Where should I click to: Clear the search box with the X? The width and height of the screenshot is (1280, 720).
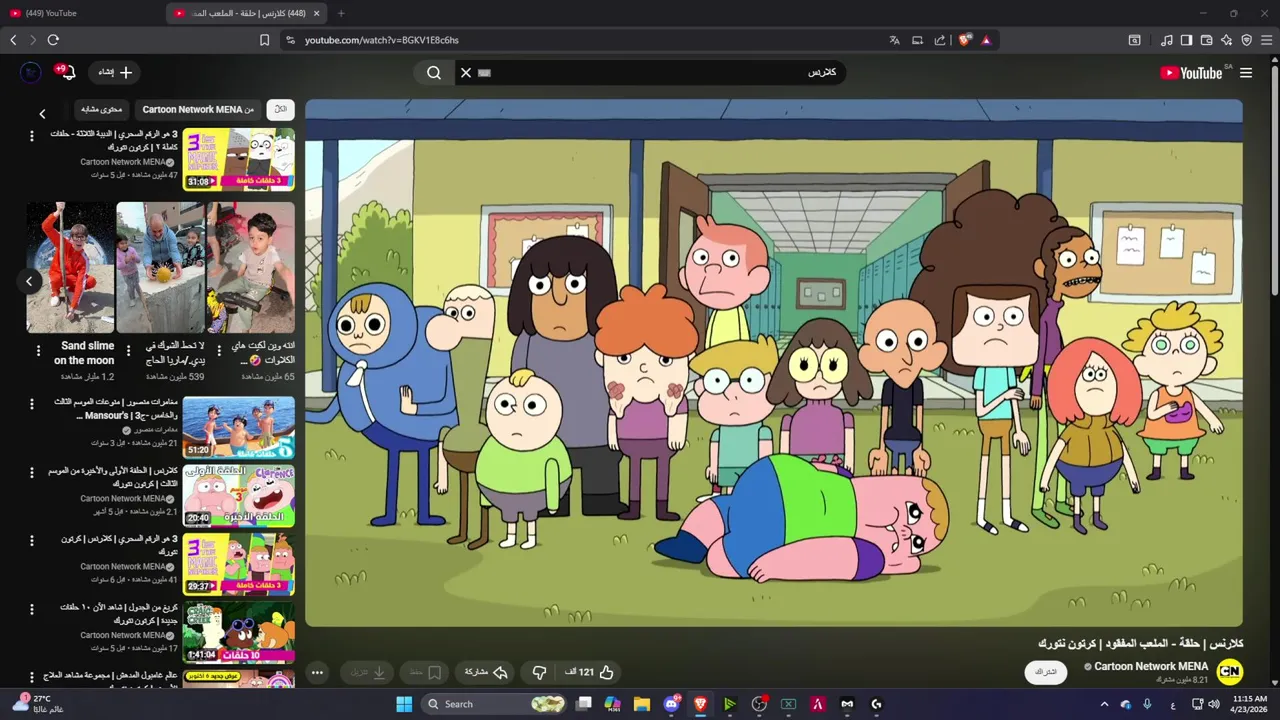(465, 73)
